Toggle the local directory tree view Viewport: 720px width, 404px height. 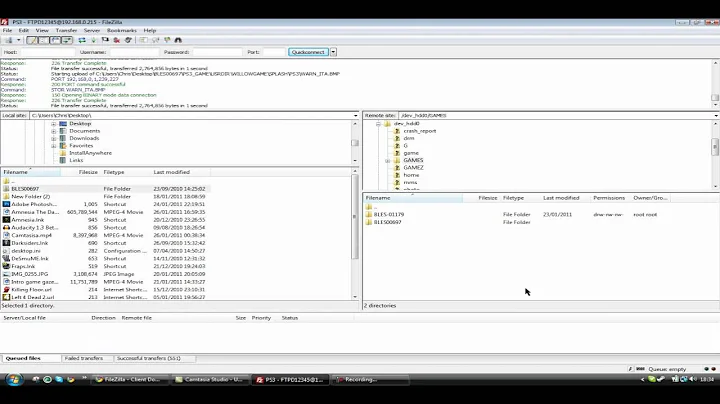44,40
